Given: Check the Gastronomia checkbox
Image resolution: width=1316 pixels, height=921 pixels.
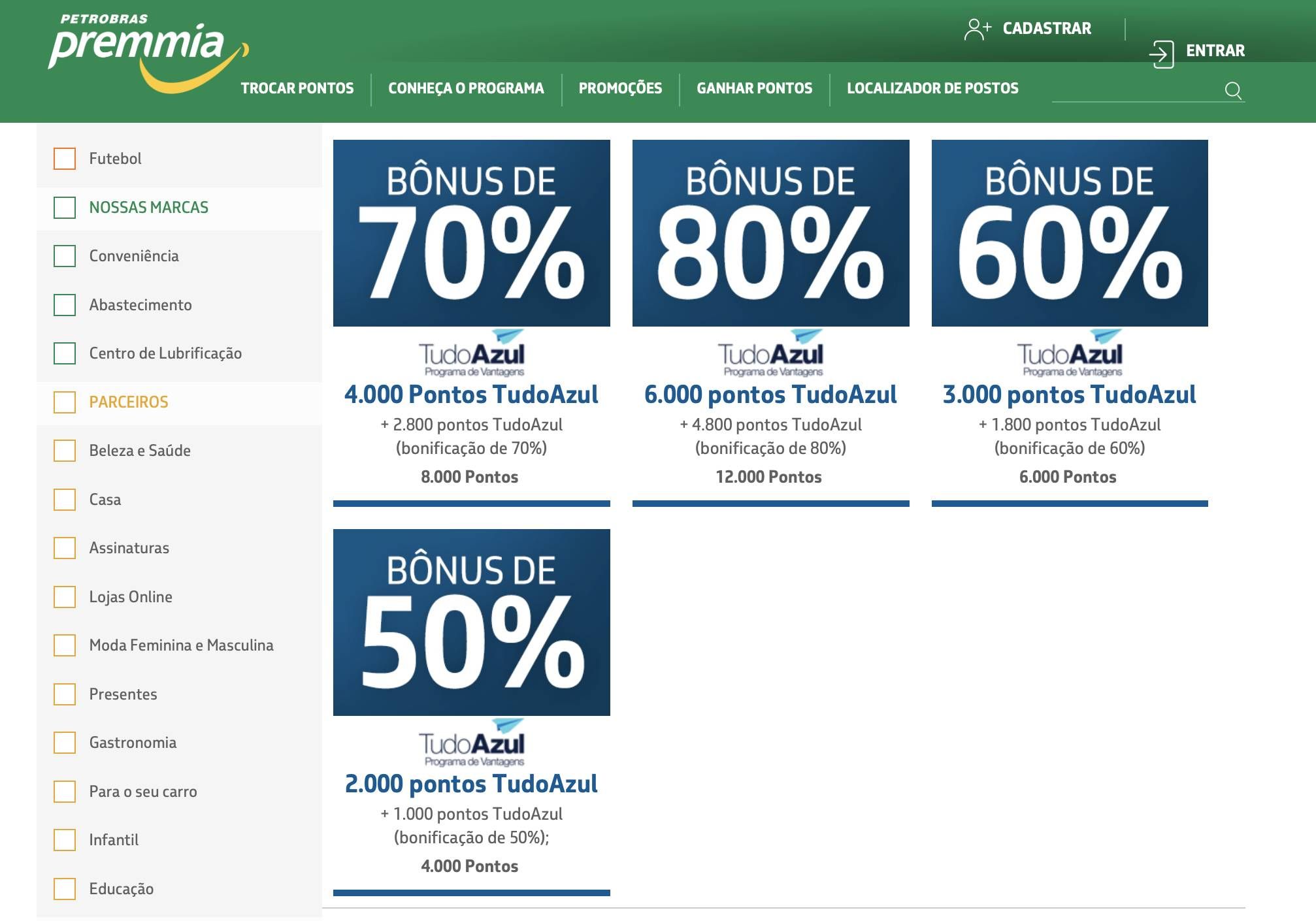Looking at the screenshot, I should 65,743.
